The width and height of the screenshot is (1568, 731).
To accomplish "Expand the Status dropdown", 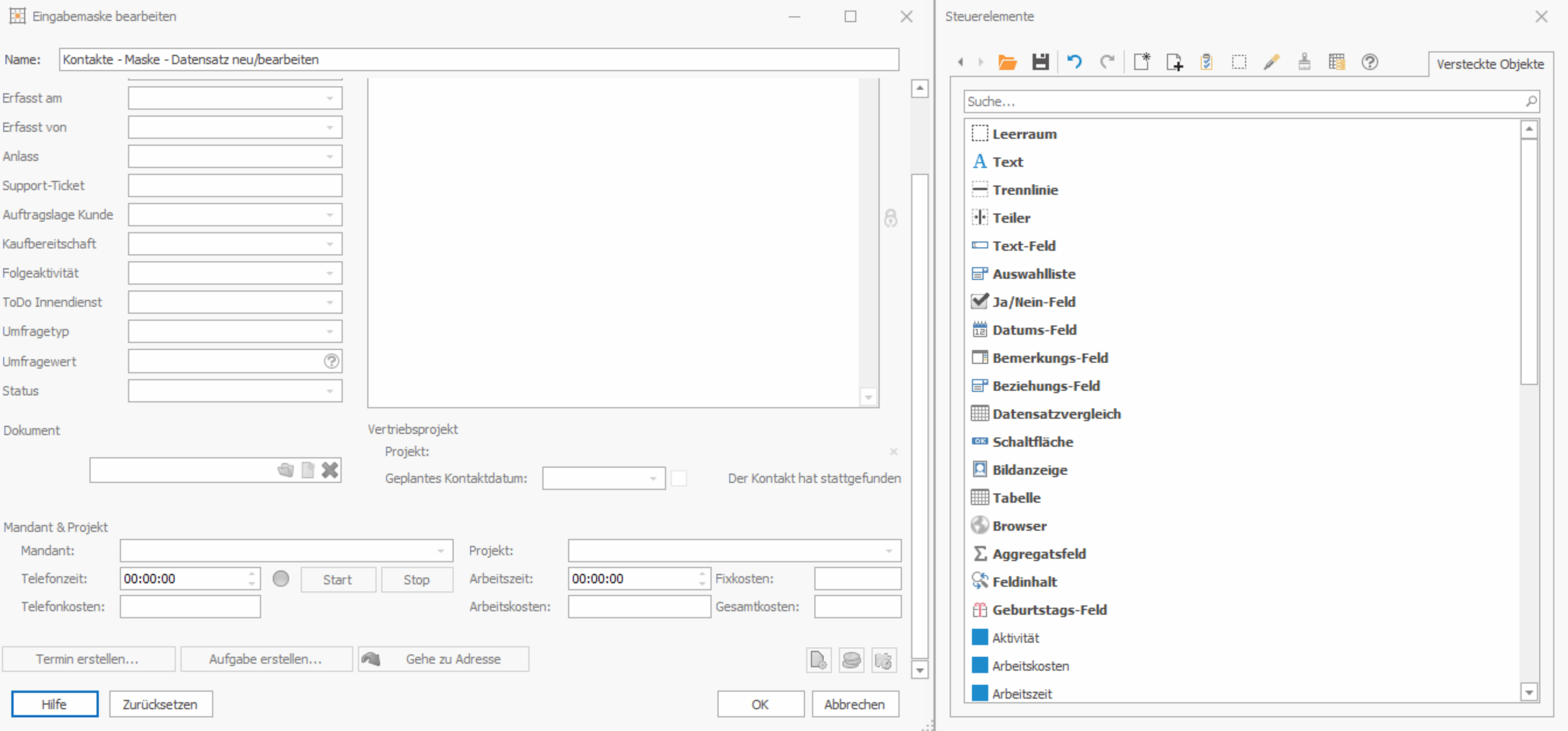I will coord(330,391).
